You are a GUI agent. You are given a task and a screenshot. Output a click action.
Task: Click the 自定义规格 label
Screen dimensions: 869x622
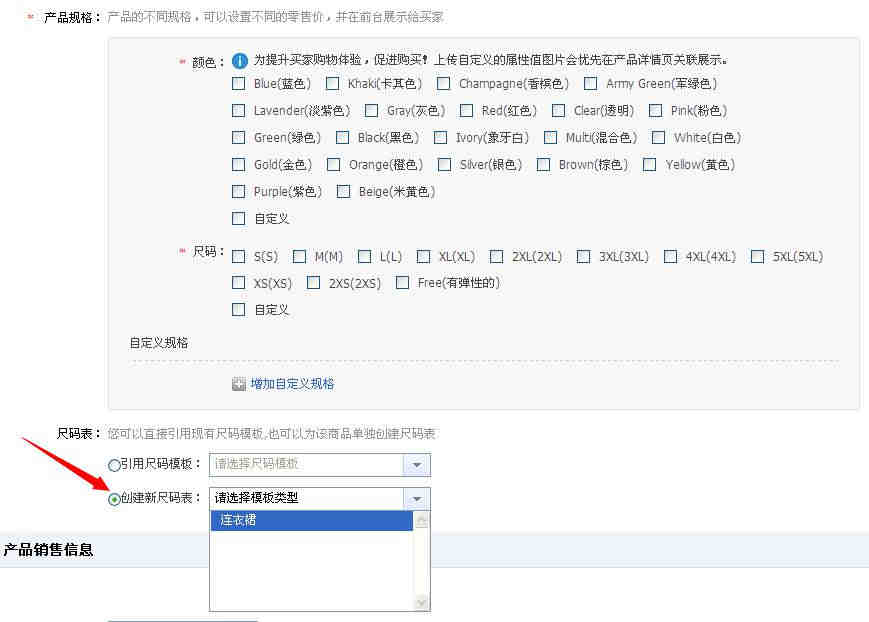pos(159,343)
